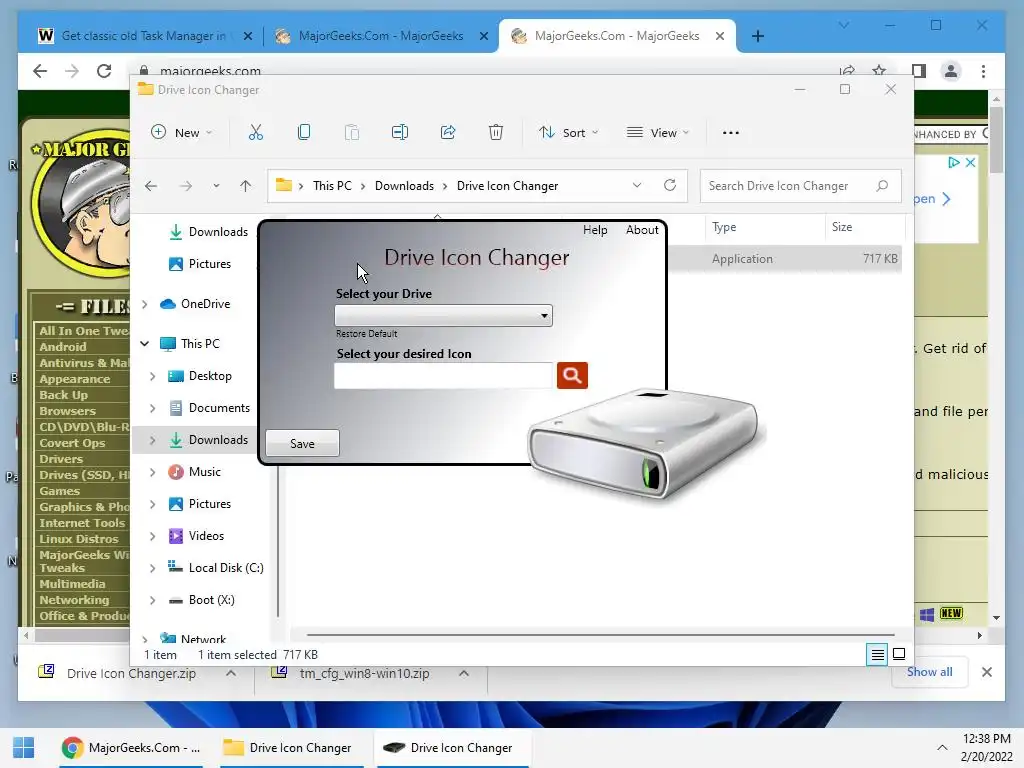Open the Select your Drive dropdown
This screenshot has height=768, width=1024.
(443, 315)
